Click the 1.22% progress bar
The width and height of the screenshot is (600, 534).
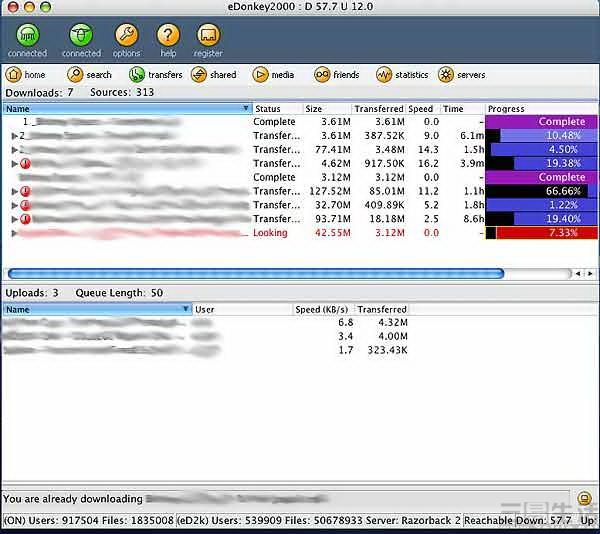coord(541,205)
